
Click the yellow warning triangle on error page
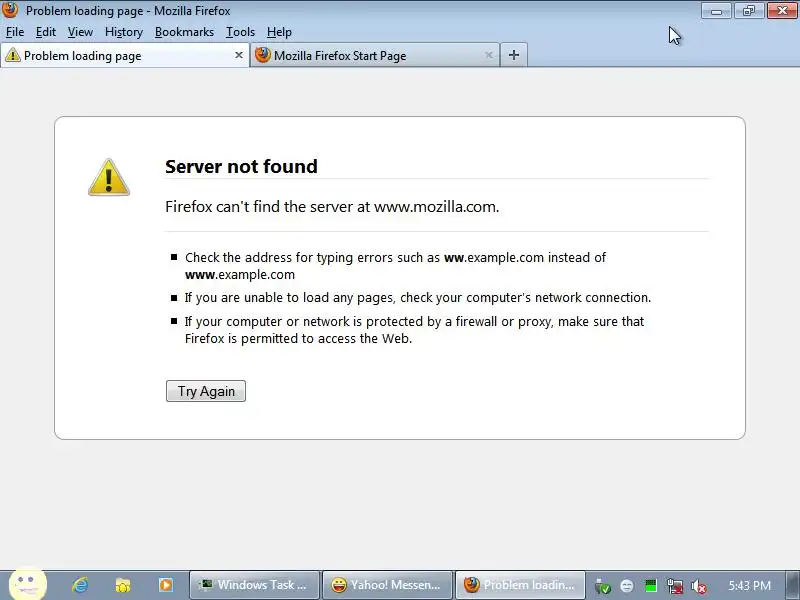click(109, 177)
